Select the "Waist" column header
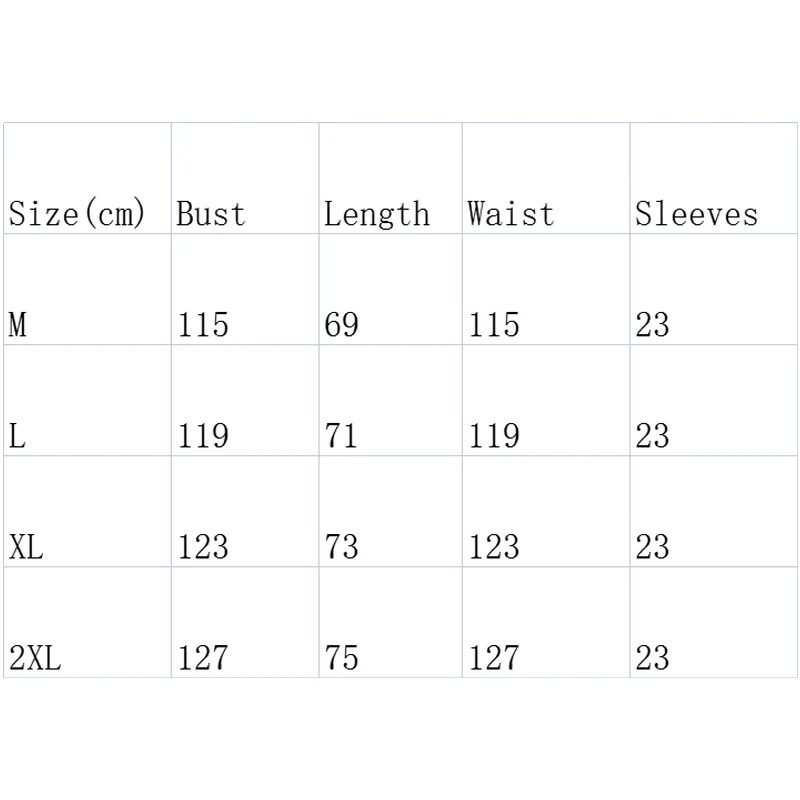This screenshot has width=800, height=800. (510, 214)
